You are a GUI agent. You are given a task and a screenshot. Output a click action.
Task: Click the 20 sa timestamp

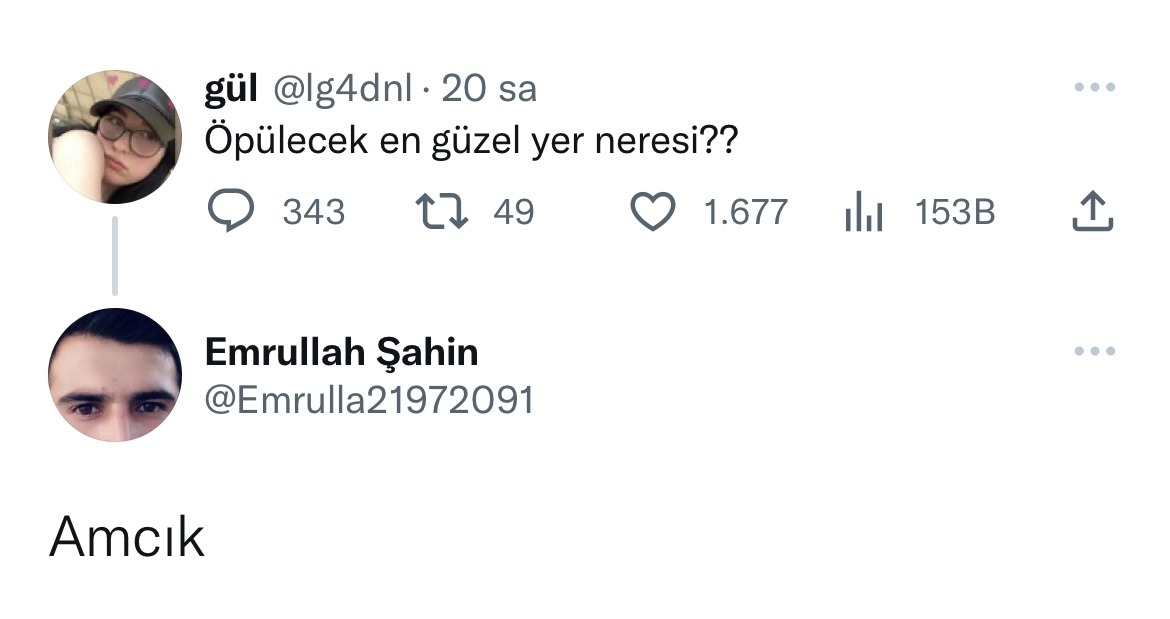pyautogui.click(x=489, y=90)
